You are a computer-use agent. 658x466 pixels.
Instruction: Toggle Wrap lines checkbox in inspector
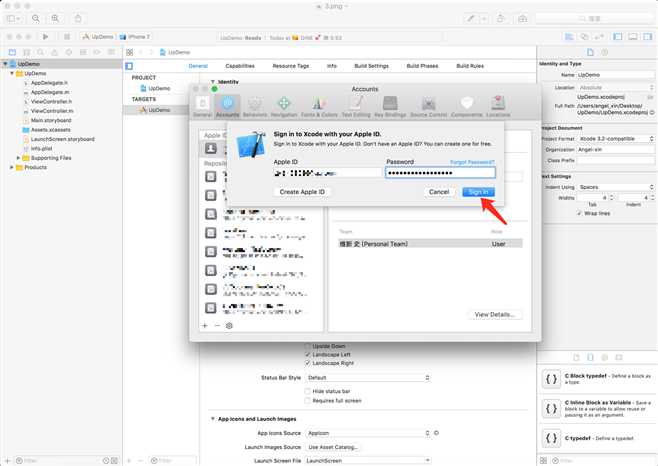pos(579,213)
